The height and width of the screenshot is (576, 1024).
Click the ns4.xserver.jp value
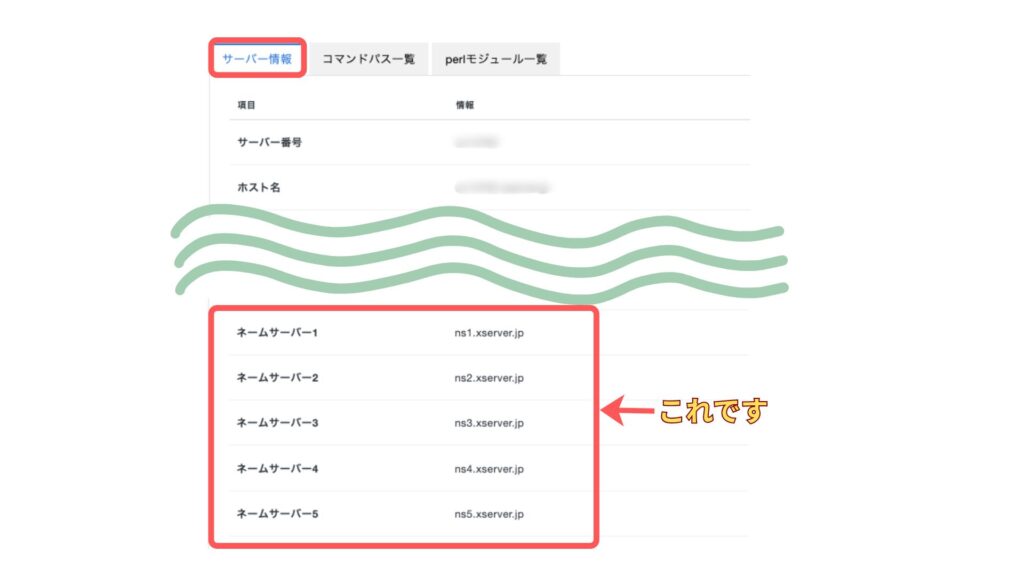(x=489, y=468)
